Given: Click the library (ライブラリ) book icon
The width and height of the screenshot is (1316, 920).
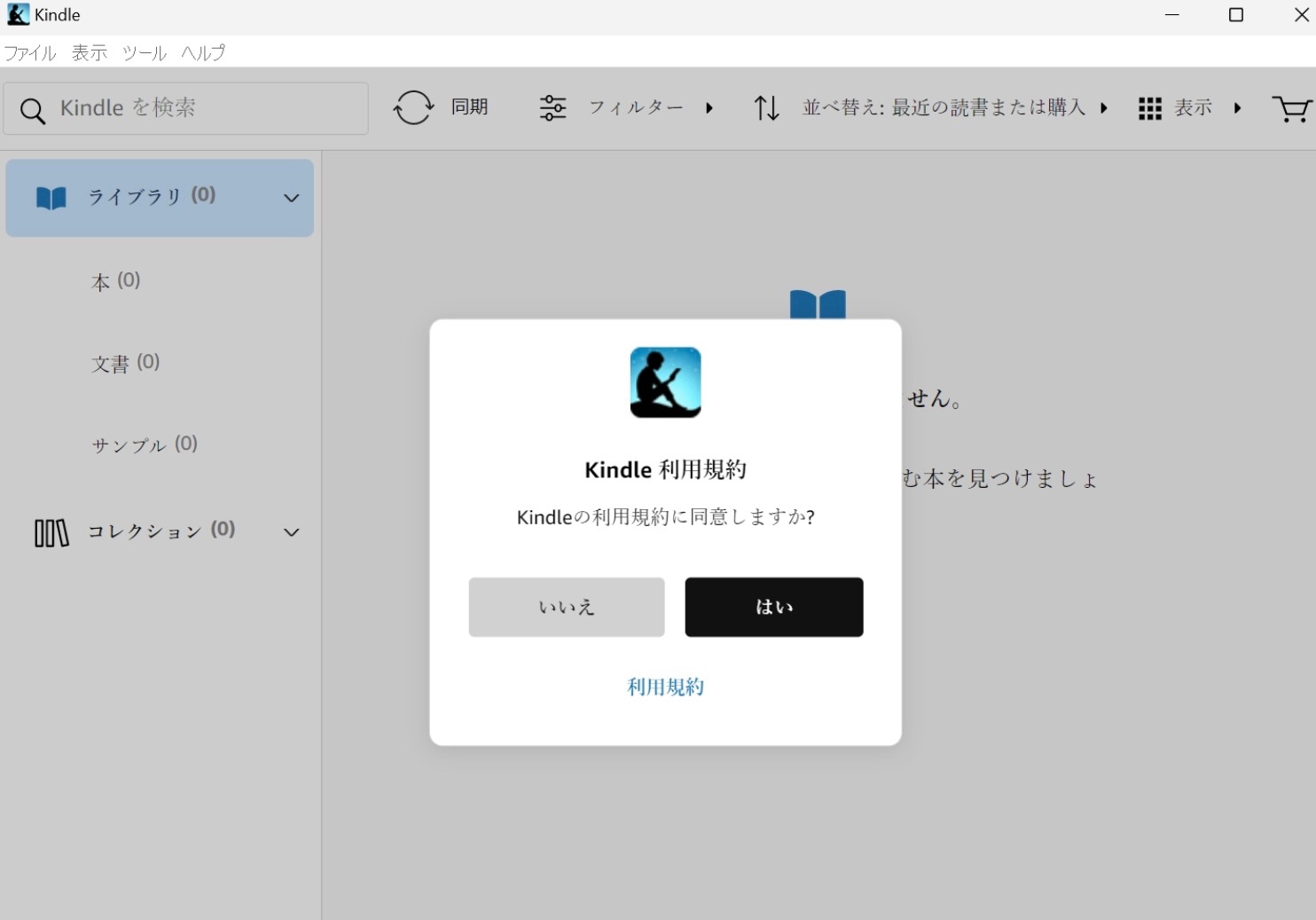Looking at the screenshot, I should [51, 198].
